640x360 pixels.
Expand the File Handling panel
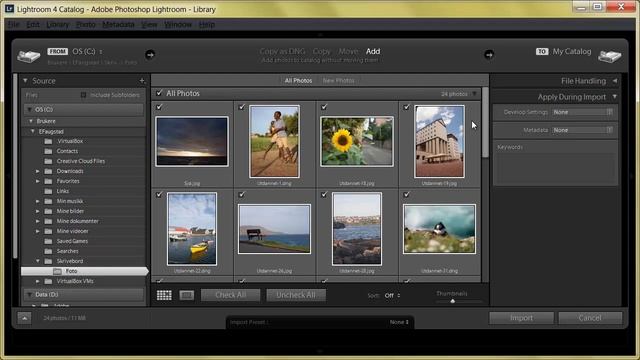pyautogui.click(x=615, y=81)
